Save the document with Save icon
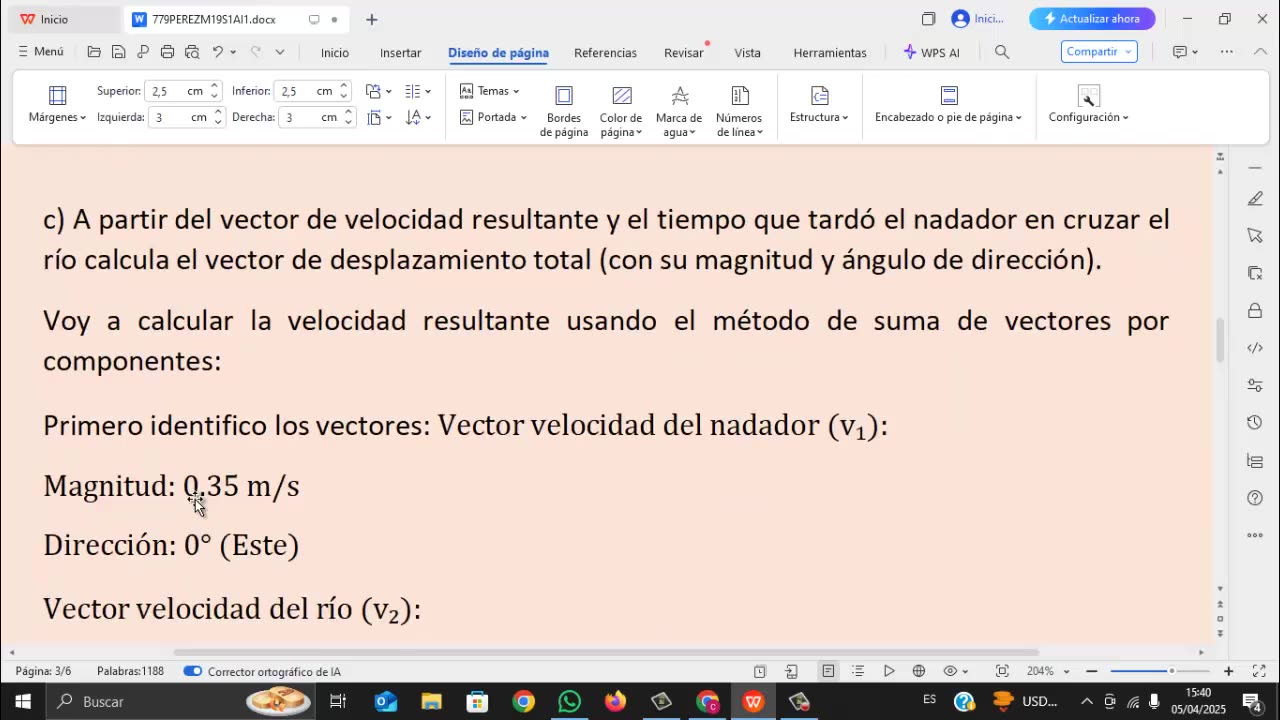 (x=118, y=52)
